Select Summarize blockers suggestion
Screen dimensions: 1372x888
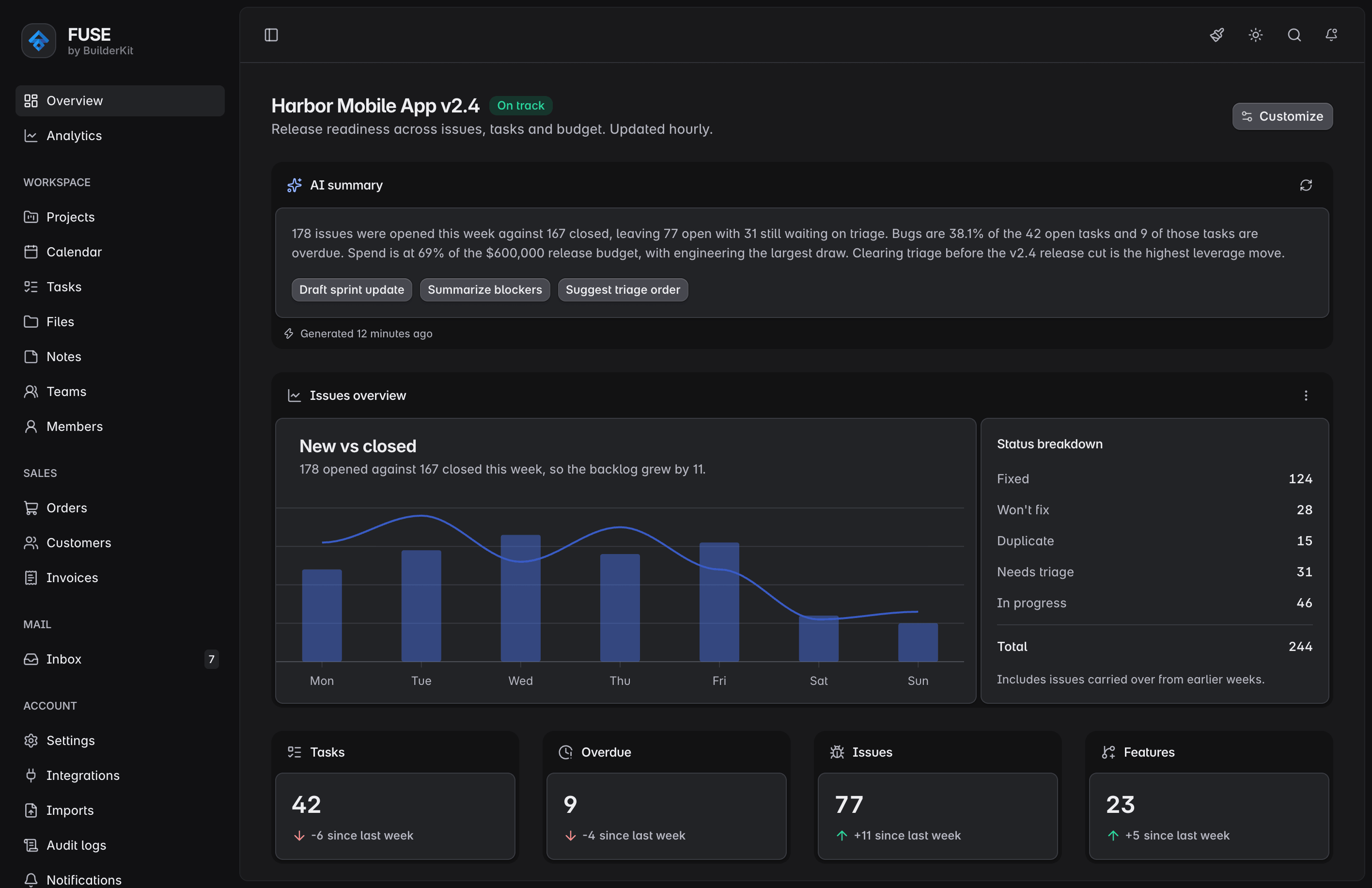point(484,289)
